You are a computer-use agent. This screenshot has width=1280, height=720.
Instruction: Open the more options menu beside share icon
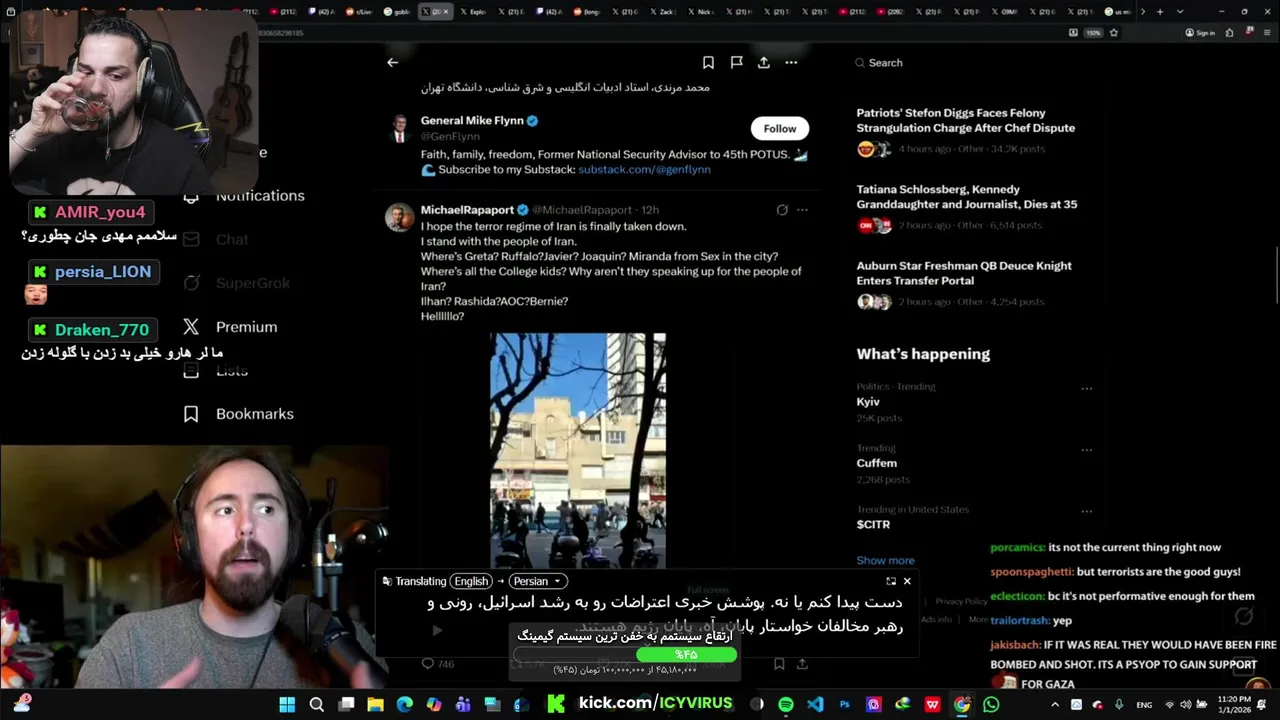(x=791, y=62)
